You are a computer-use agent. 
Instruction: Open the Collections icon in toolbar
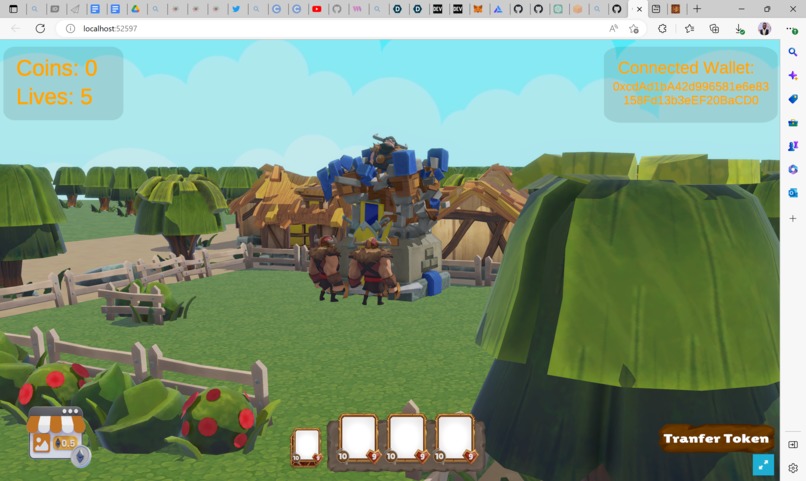pyautogui.click(x=714, y=29)
